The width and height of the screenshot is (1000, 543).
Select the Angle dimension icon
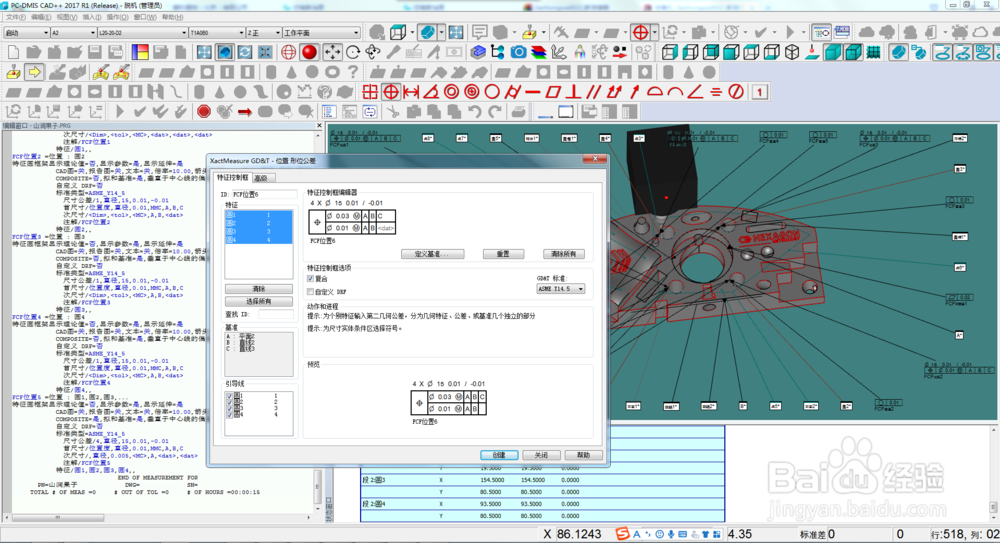(x=431, y=92)
